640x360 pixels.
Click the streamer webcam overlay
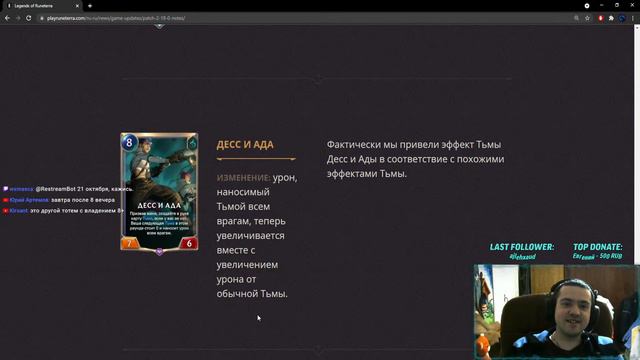coord(556,312)
